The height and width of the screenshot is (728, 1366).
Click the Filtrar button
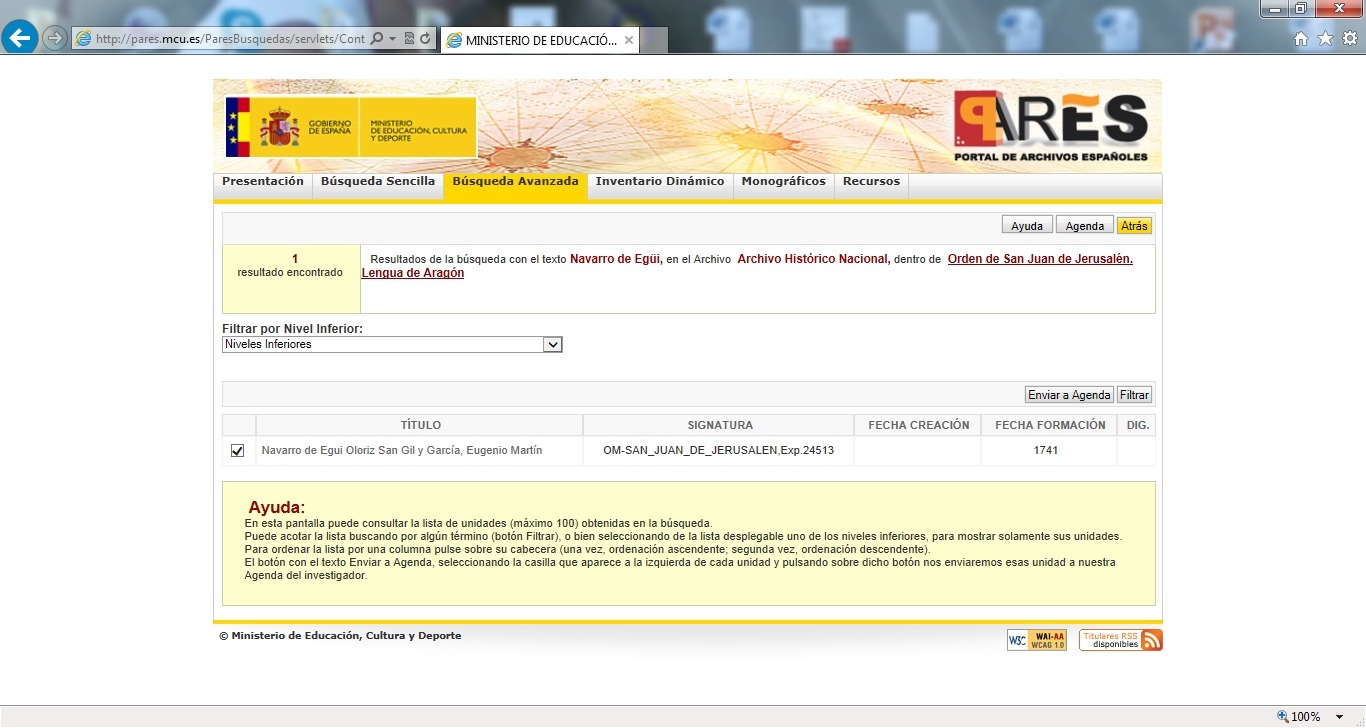click(1133, 395)
